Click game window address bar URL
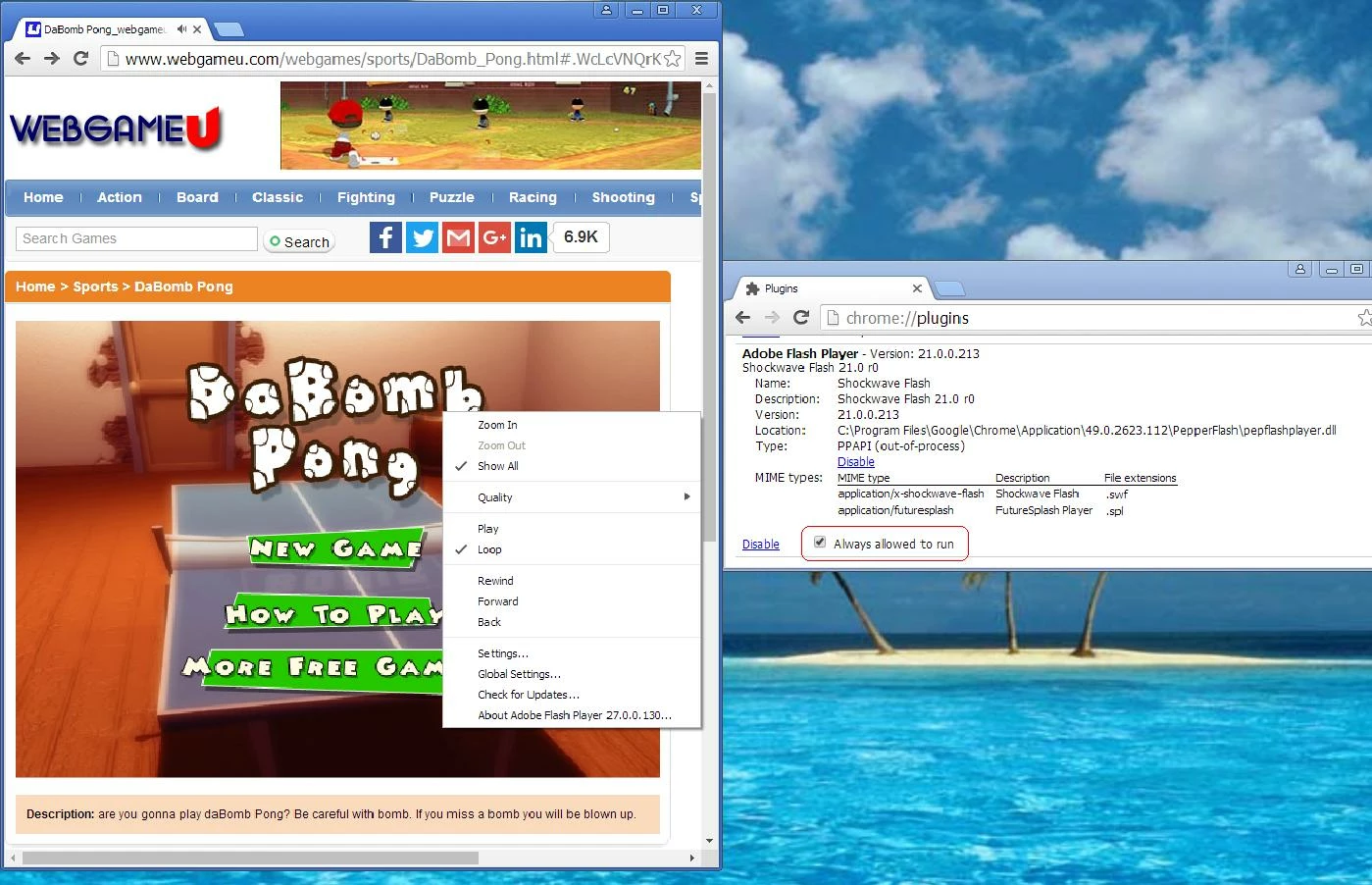The width and height of the screenshot is (1372, 885). [392, 59]
